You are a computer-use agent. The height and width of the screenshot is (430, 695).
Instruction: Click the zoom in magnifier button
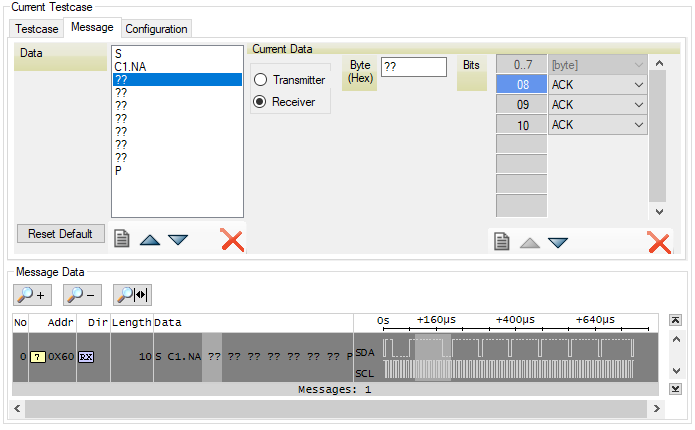[x=31, y=294]
